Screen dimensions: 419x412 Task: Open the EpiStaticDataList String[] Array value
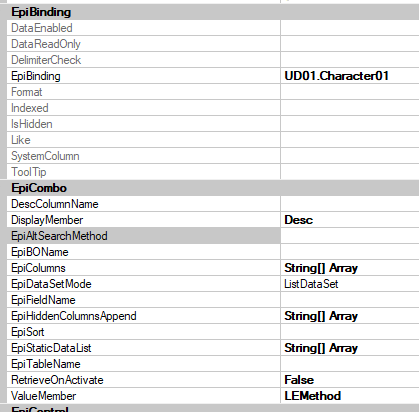click(x=350, y=348)
